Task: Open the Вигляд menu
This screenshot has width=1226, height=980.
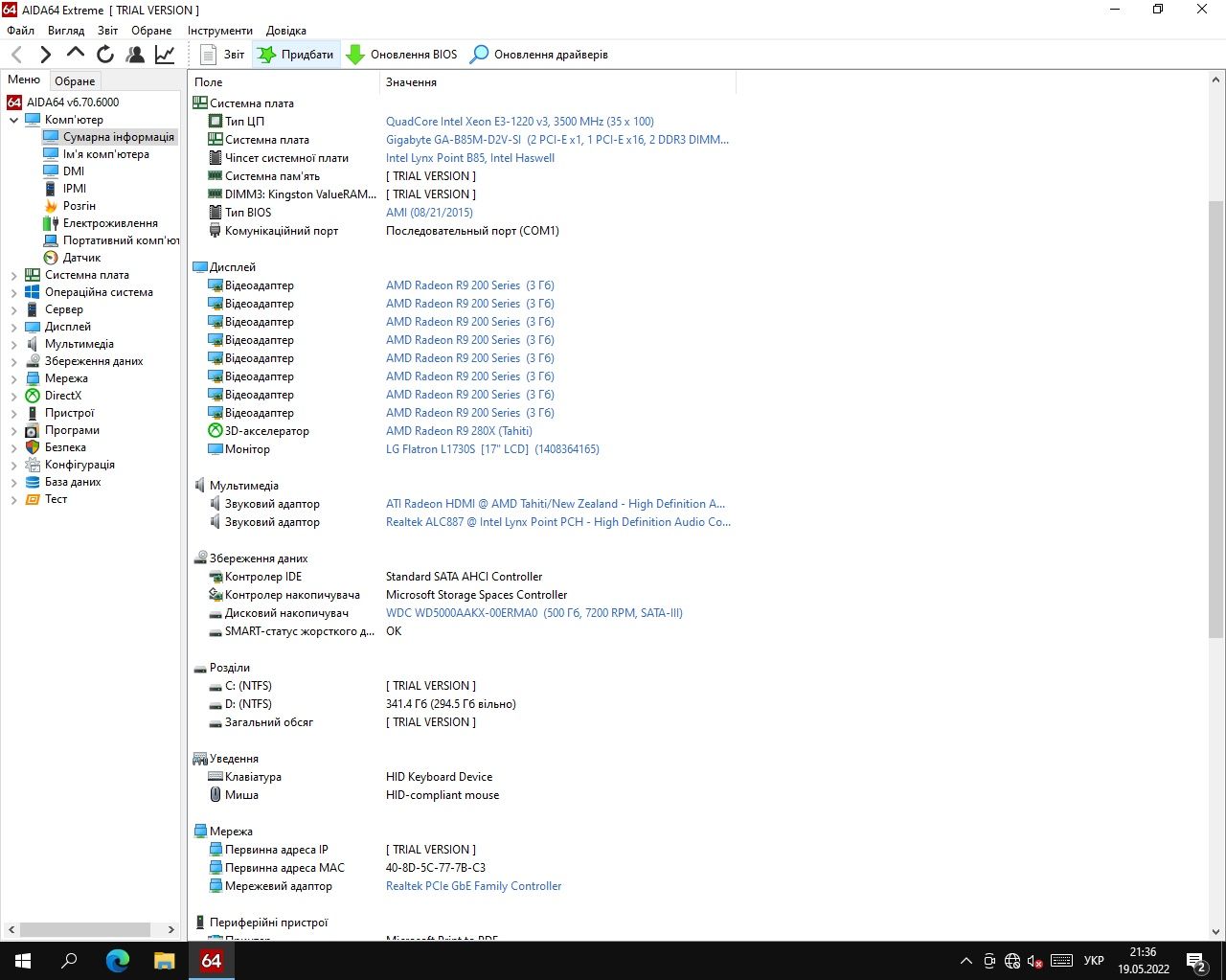Action: 66,31
